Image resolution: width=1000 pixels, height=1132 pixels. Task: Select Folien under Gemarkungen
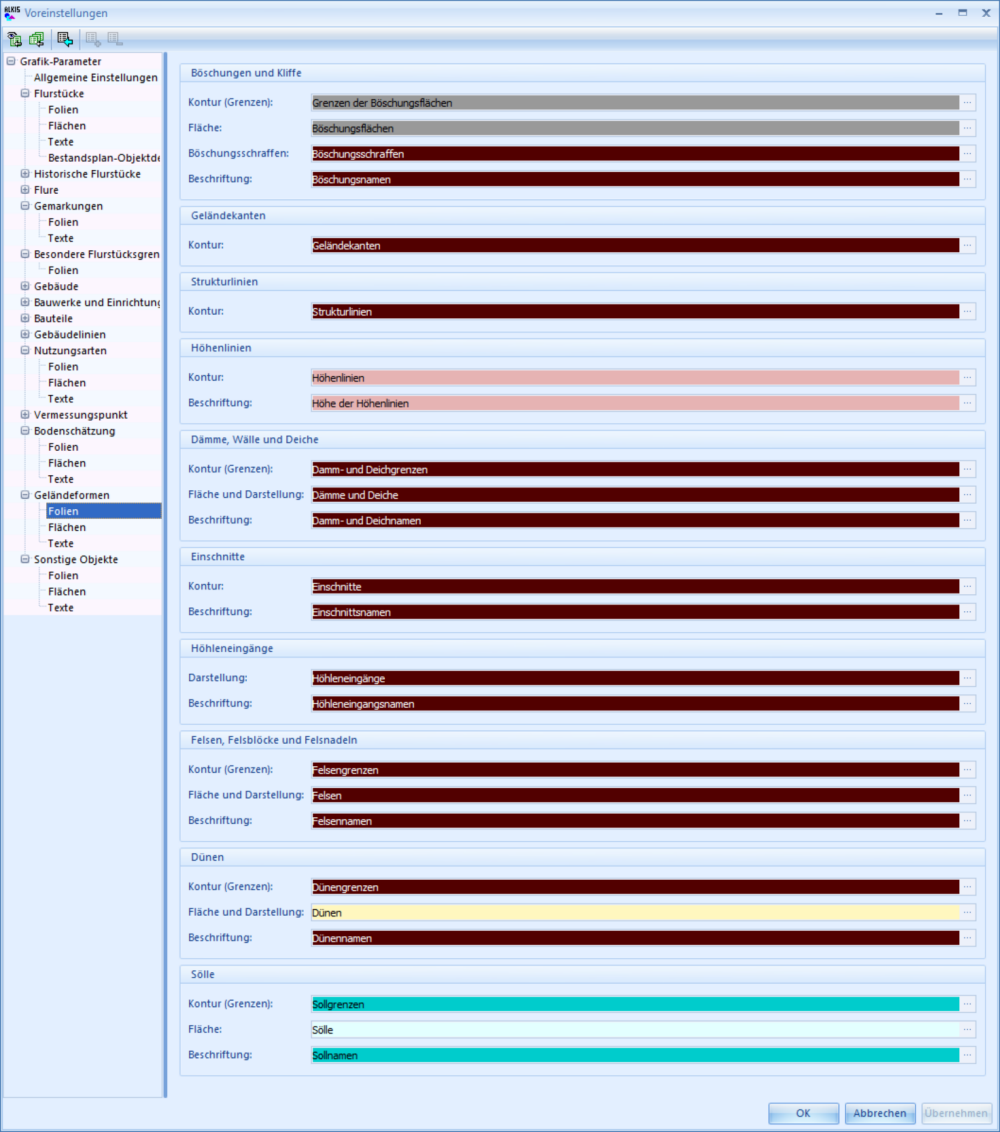(x=64, y=222)
